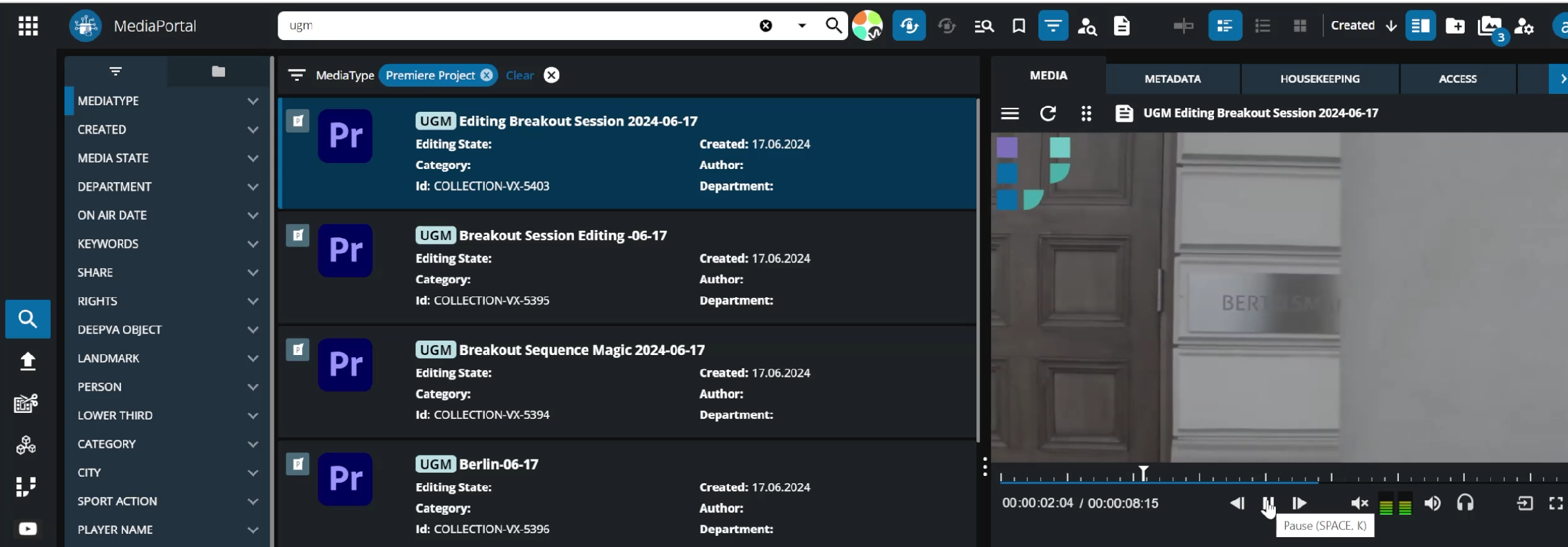Click the Clear filters link
This screenshot has width=1568, height=547.
pyautogui.click(x=519, y=76)
